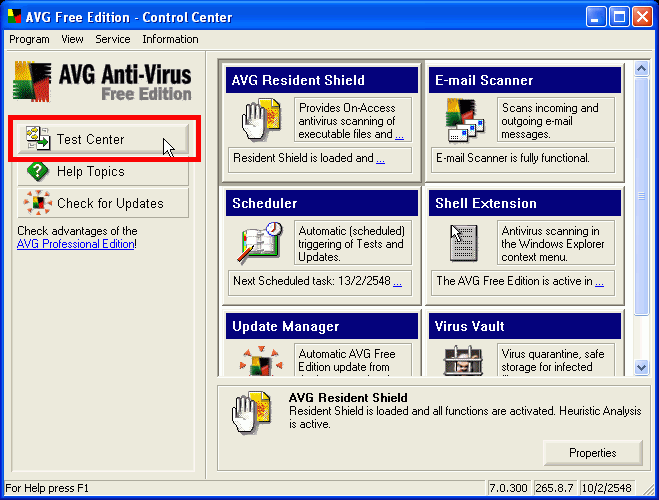Open the View menu

click(x=72, y=39)
